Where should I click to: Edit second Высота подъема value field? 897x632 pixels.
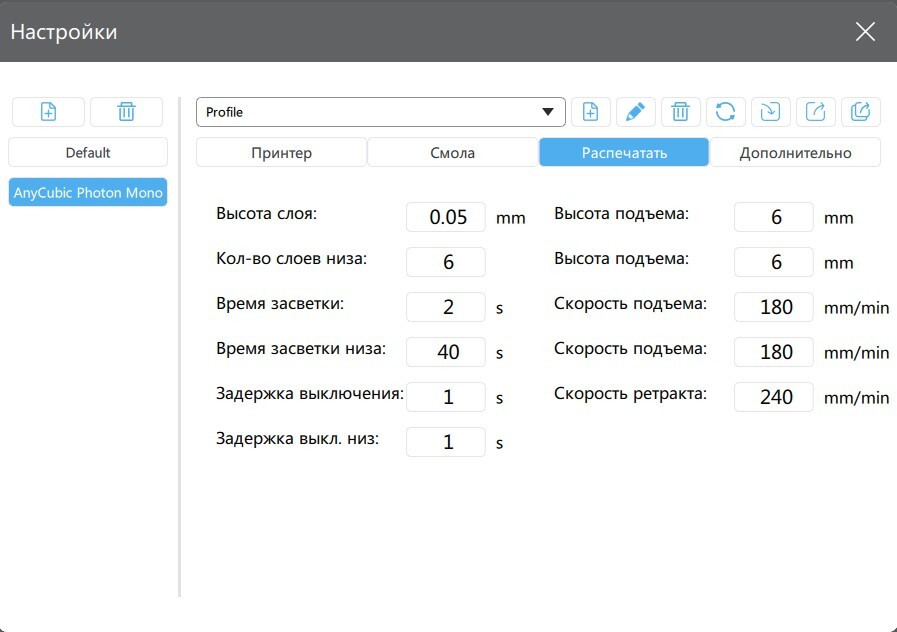(x=773, y=262)
